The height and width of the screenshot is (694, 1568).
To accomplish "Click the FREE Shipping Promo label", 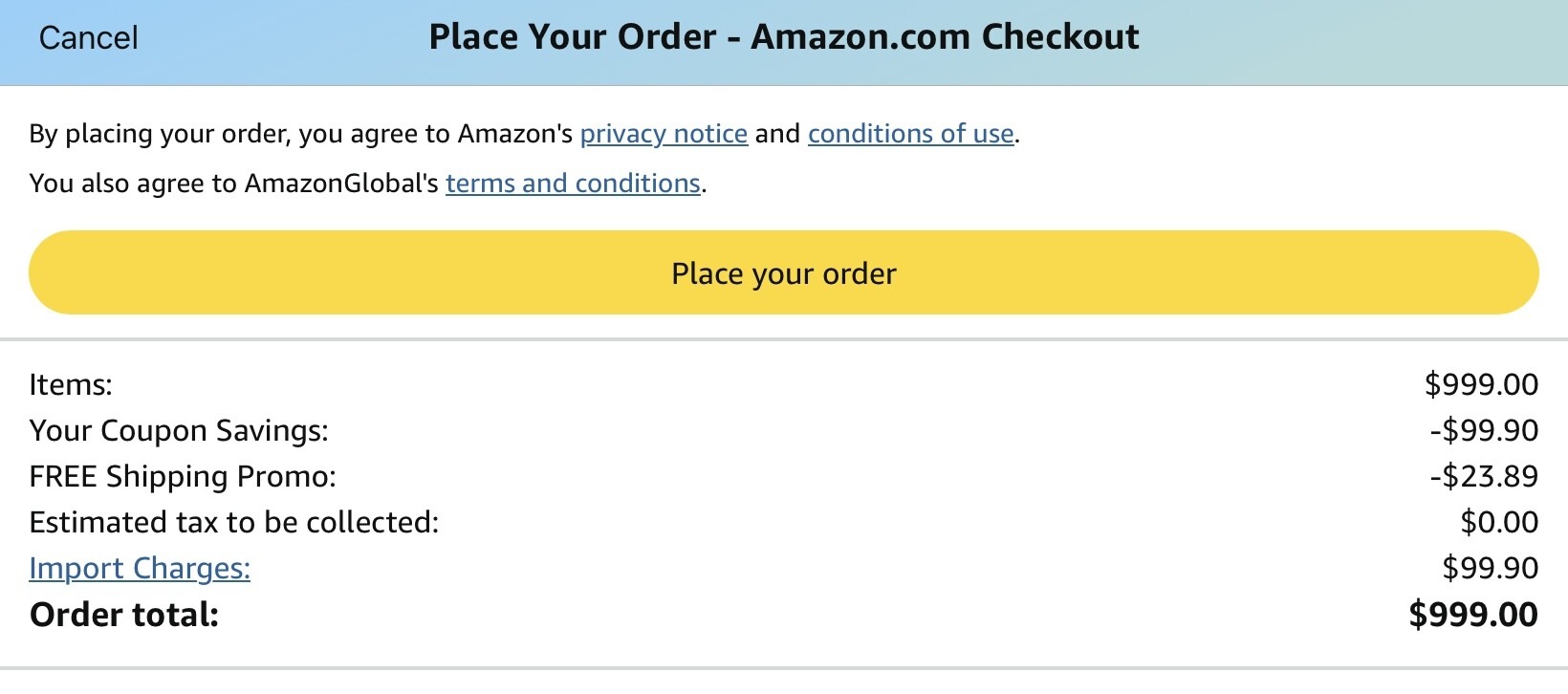I will [x=183, y=476].
